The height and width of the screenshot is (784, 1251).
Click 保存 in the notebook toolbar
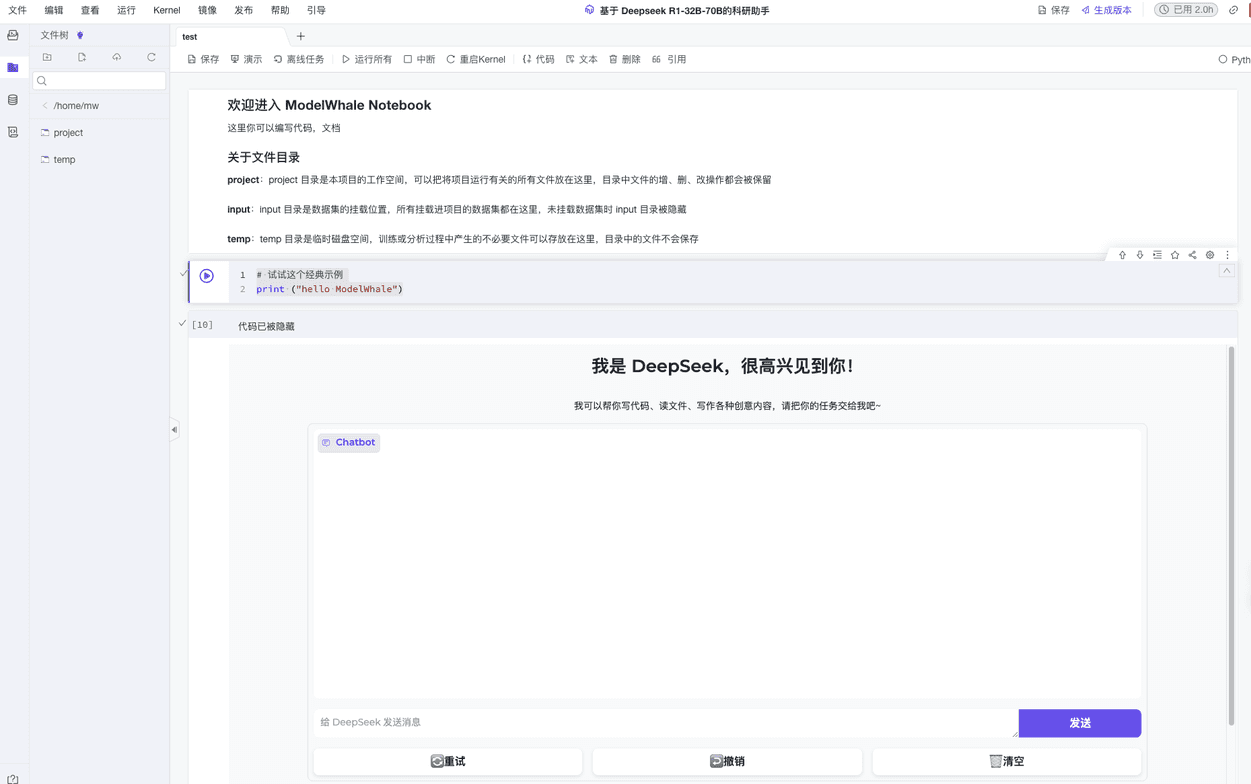pyautogui.click(x=203, y=59)
